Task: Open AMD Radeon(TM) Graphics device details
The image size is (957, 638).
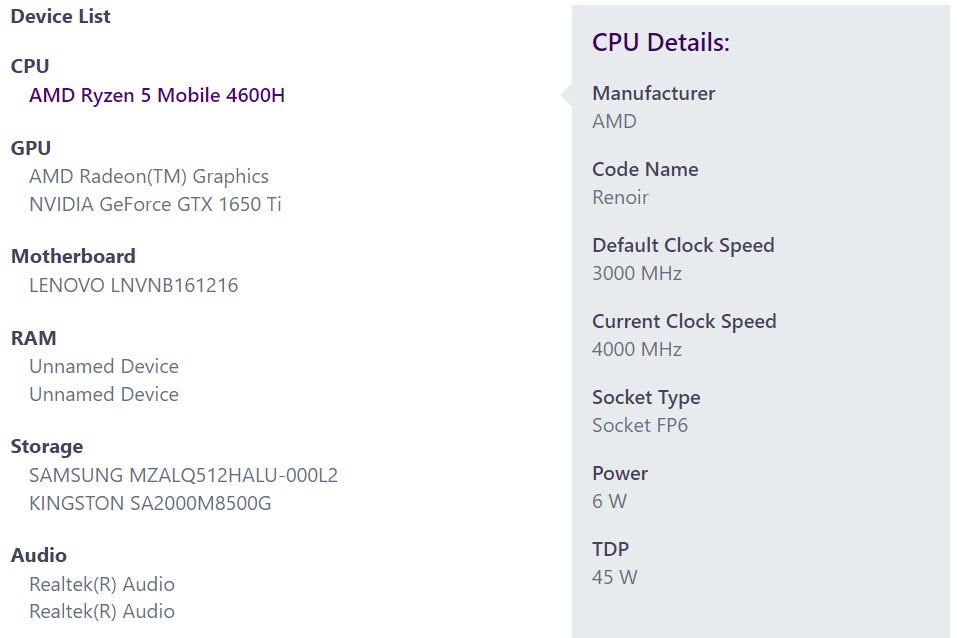Action: tap(149, 176)
